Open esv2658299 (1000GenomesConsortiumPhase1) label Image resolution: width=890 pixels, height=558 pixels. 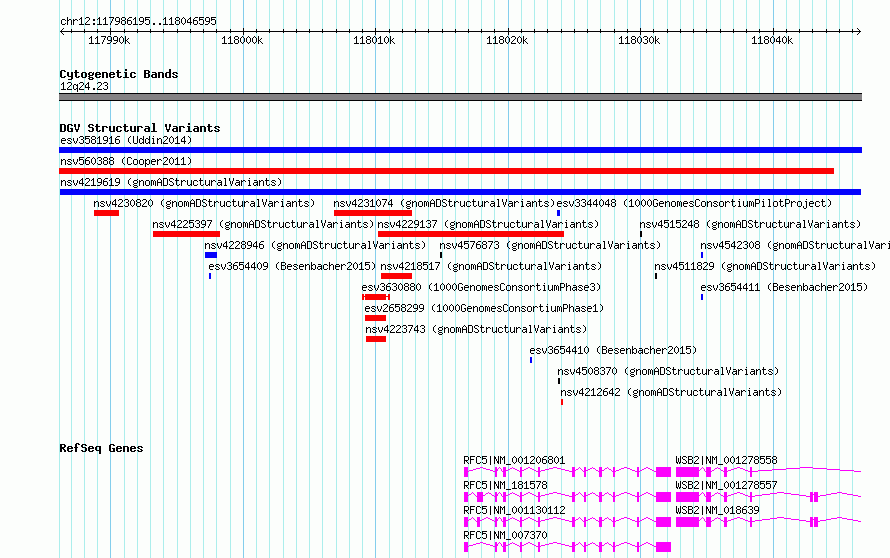click(484, 308)
